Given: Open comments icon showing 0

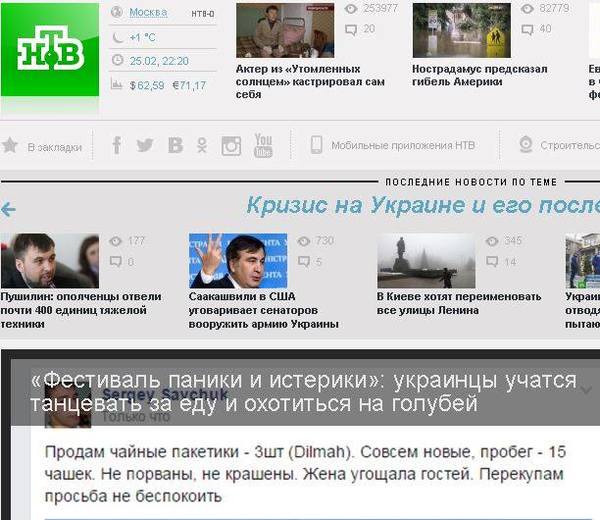Looking at the screenshot, I should pos(116,262).
